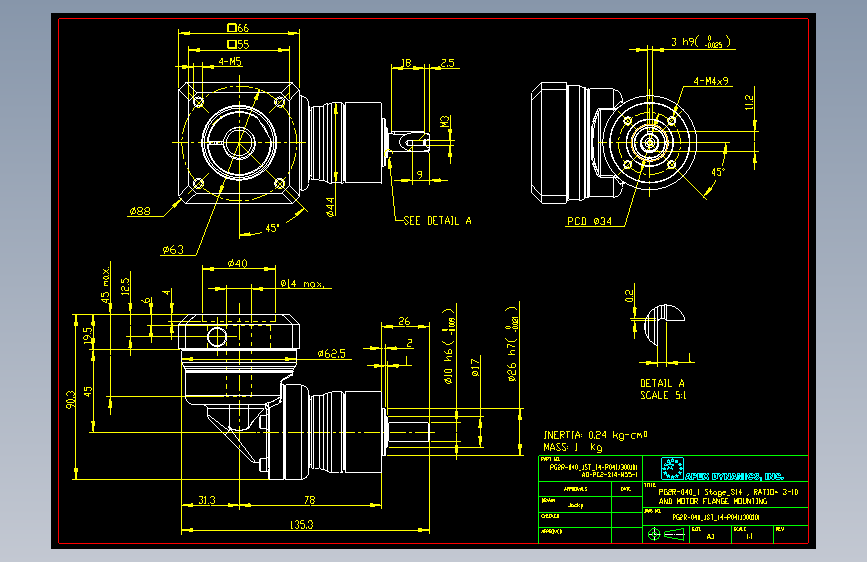Click the ø17 dimension label

click(x=475, y=367)
